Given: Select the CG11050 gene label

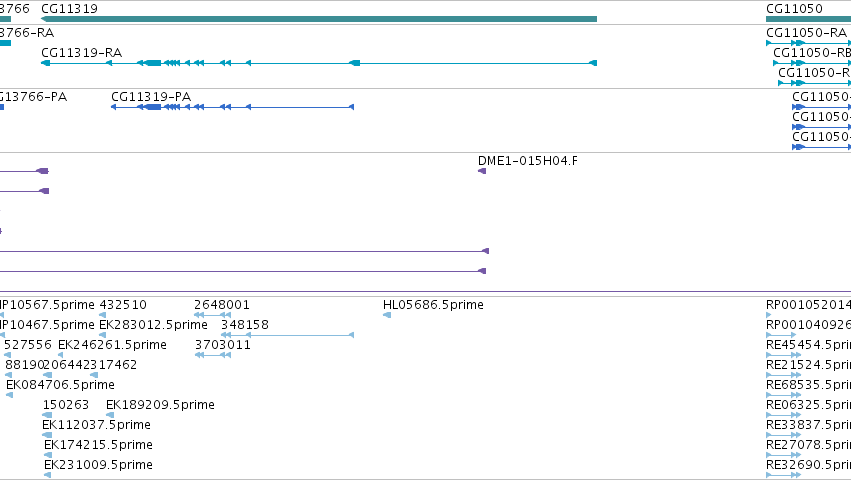Looking at the screenshot, I should coord(794,9).
